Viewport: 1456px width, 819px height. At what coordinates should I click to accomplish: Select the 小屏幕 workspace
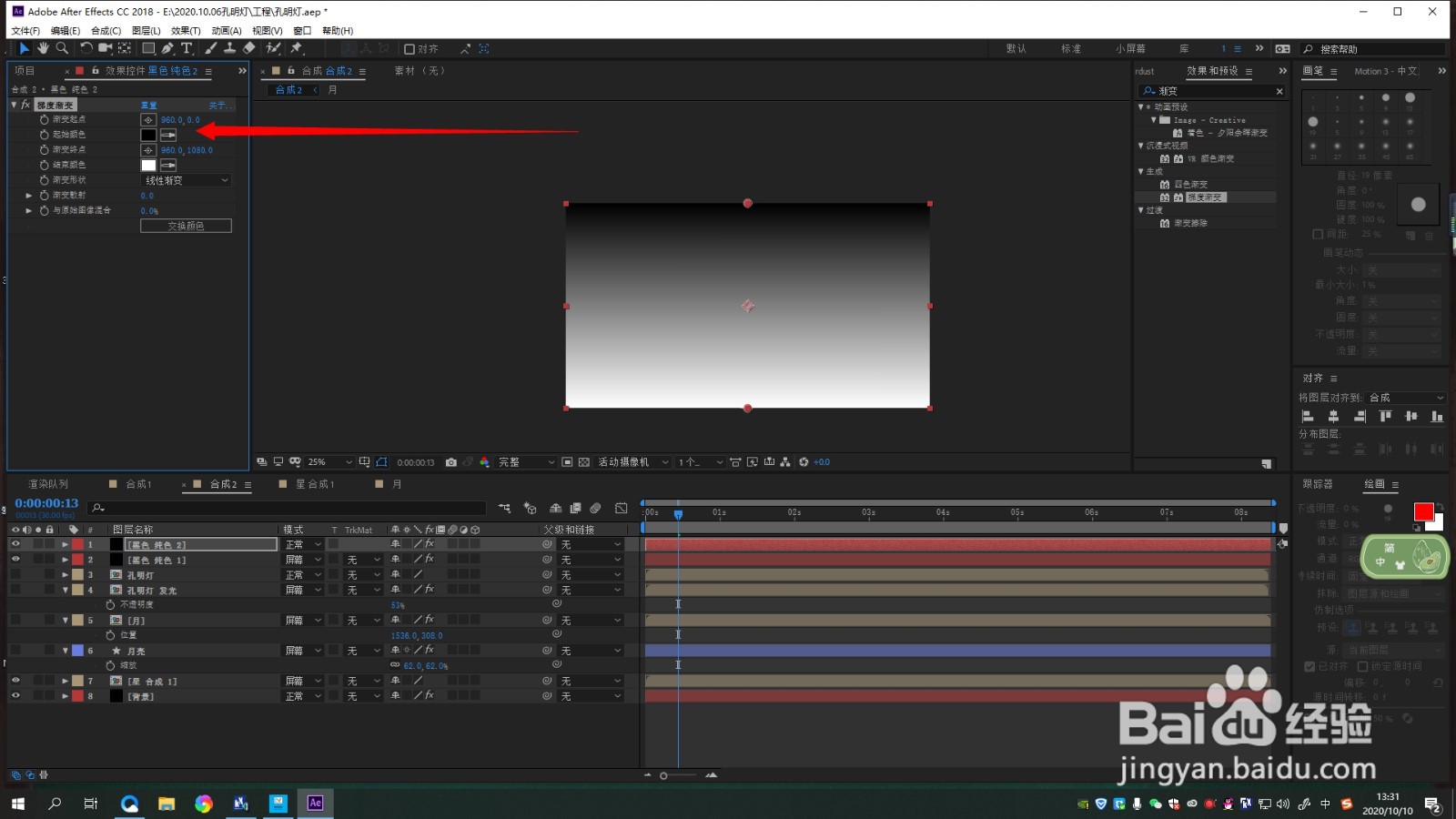[1131, 49]
